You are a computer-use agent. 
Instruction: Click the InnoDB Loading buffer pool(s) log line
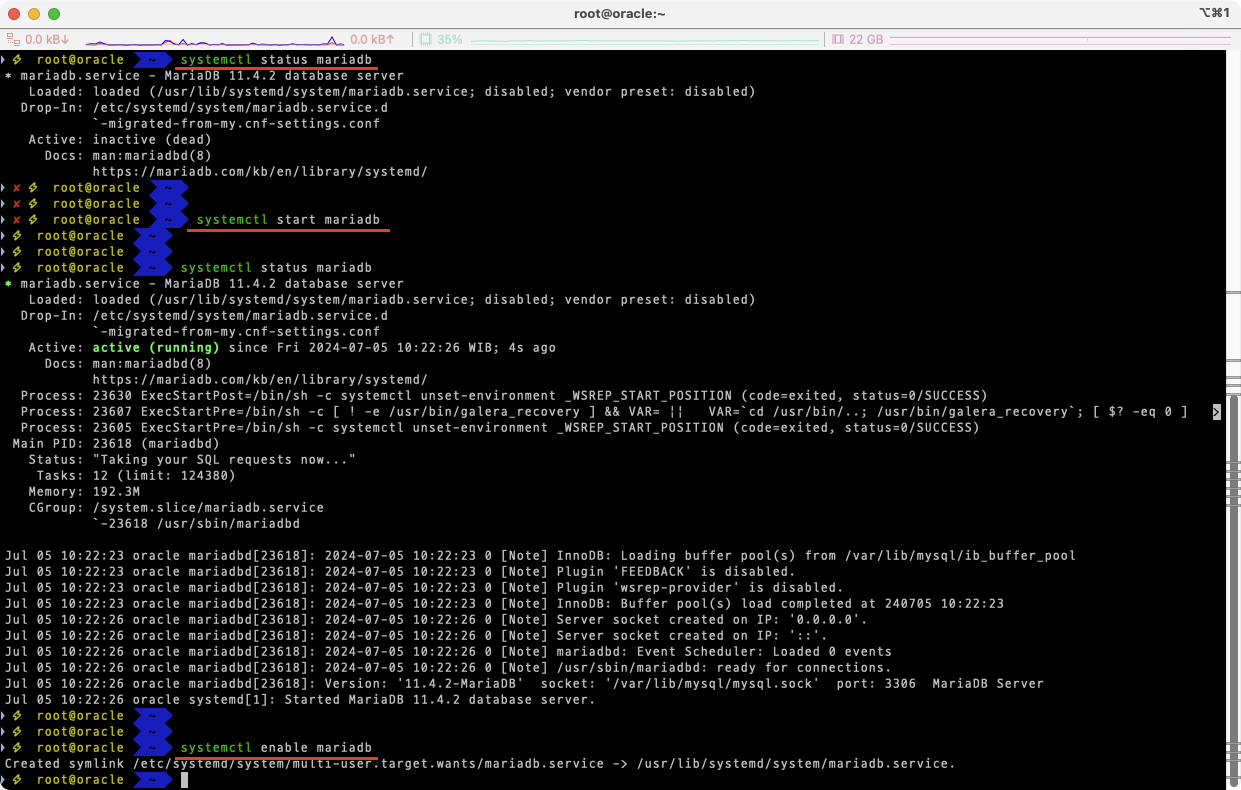coord(540,556)
